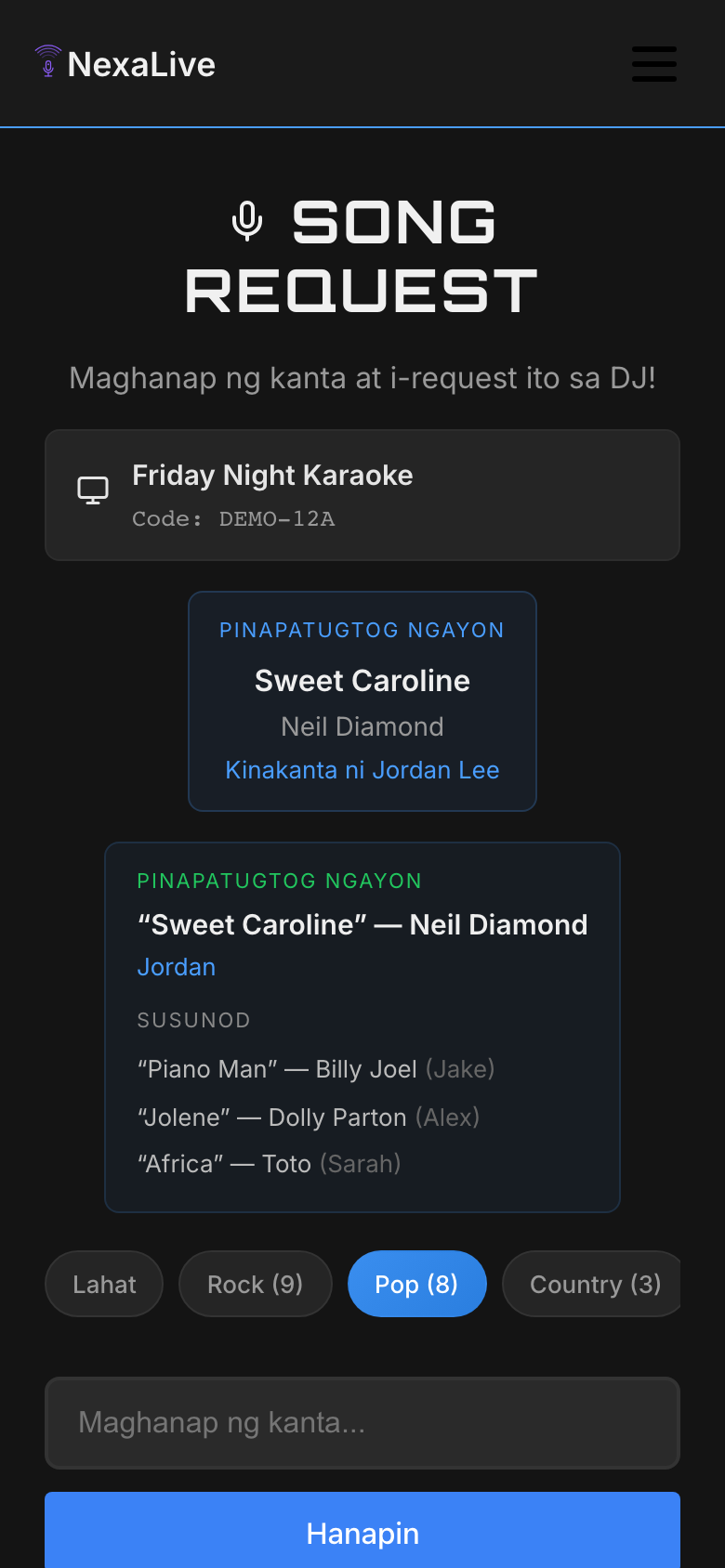Screen dimensions: 725x1568
Task: Click the Hanapin search button
Action: point(362,1533)
